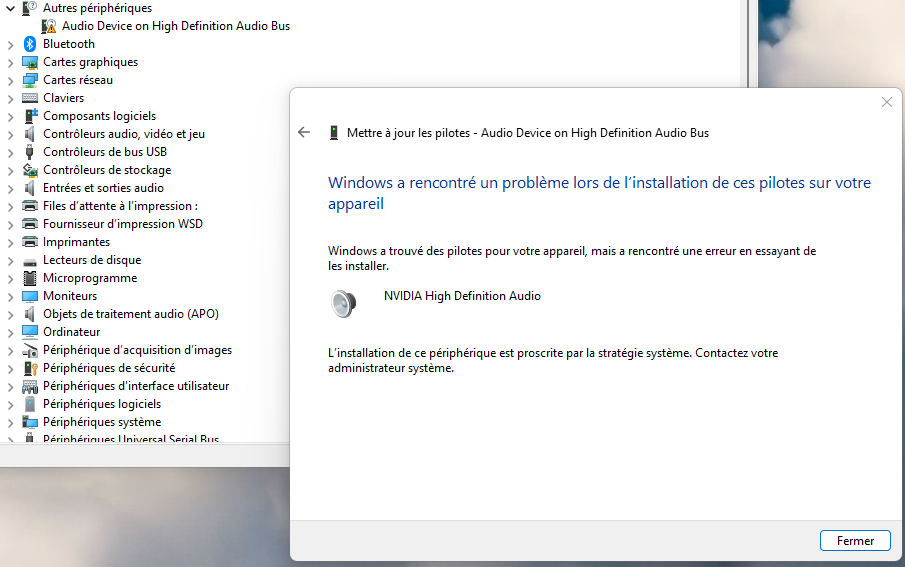The width and height of the screenshot is (905, 567).
Task: Click the Bluetooth category icon
Action: pos(30,44)
